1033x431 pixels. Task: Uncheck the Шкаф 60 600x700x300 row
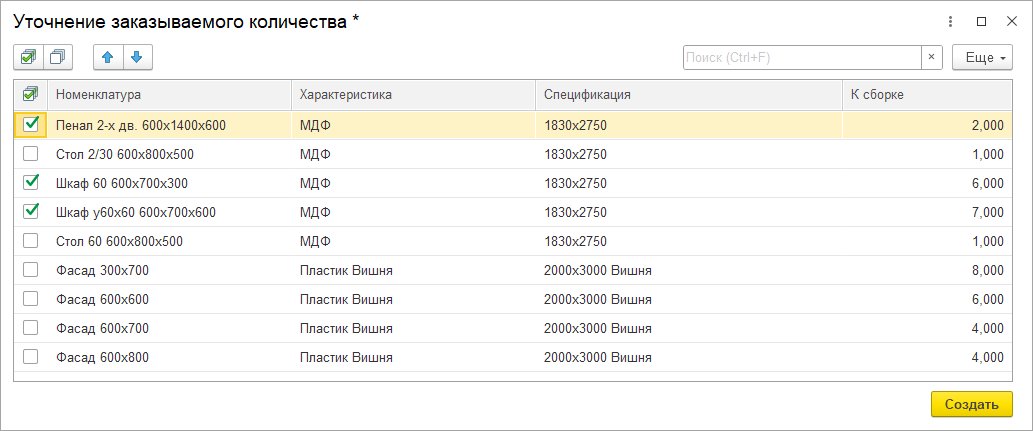tap(31, 183)
